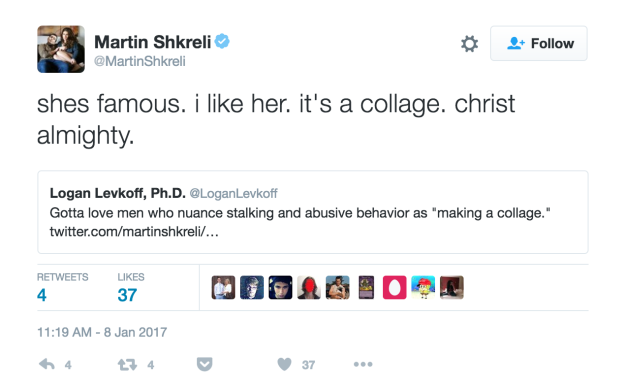The width and height of the screenshot is (625, 381).
Task: Click the SpongeBob avatar among likers
Action: tap(423, 287)
